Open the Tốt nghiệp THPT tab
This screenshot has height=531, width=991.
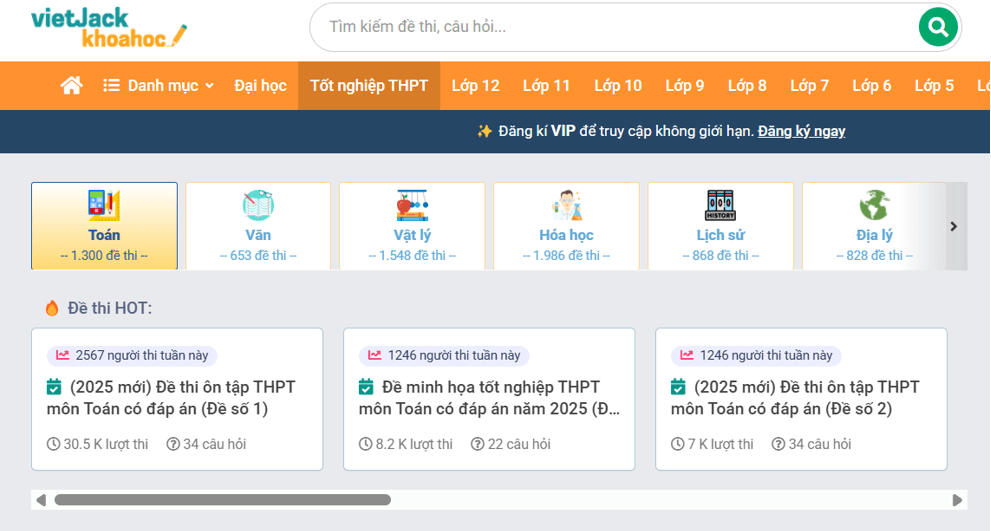click(369, 86)
